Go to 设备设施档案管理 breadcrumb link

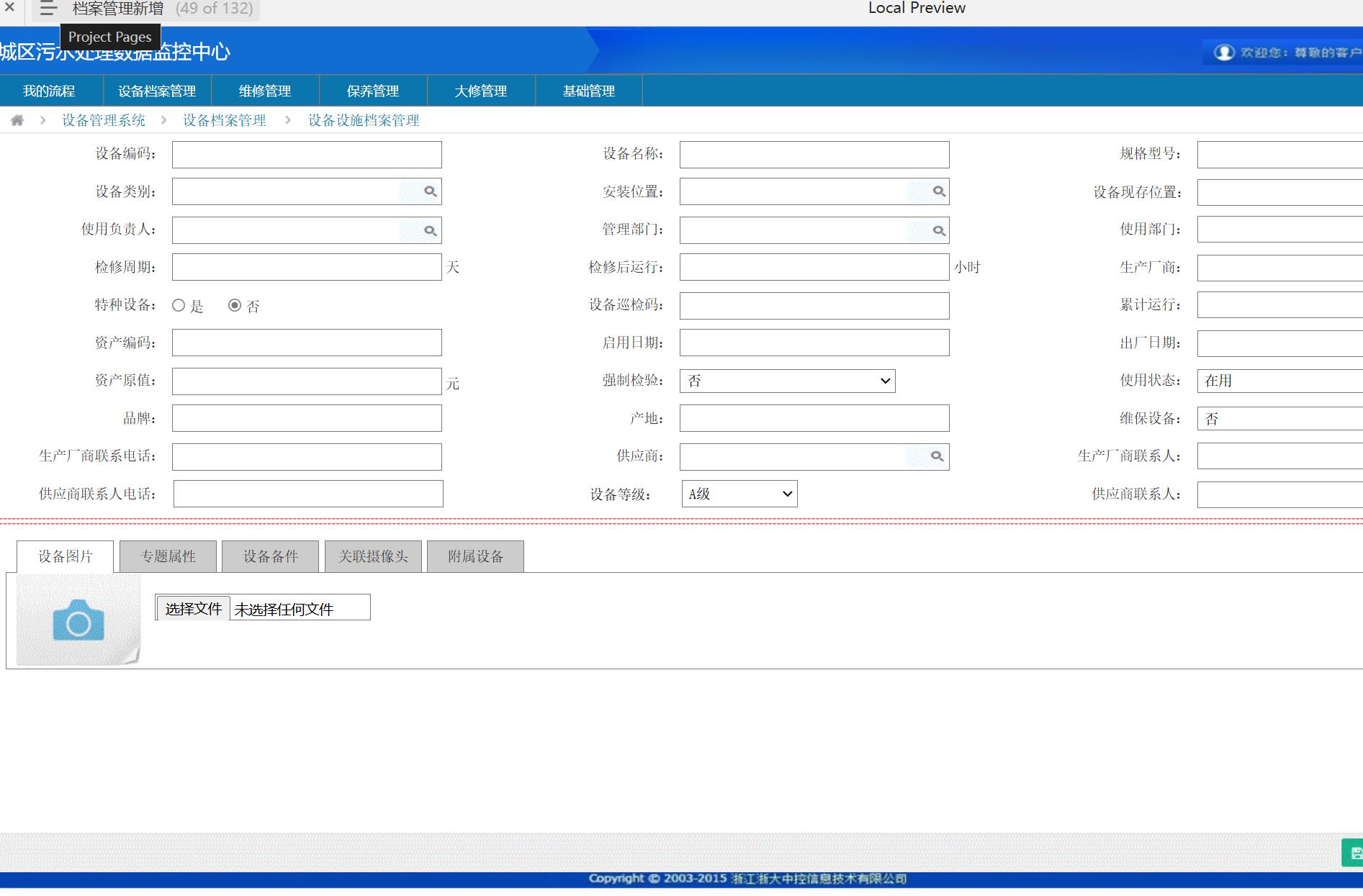[364, 120]
